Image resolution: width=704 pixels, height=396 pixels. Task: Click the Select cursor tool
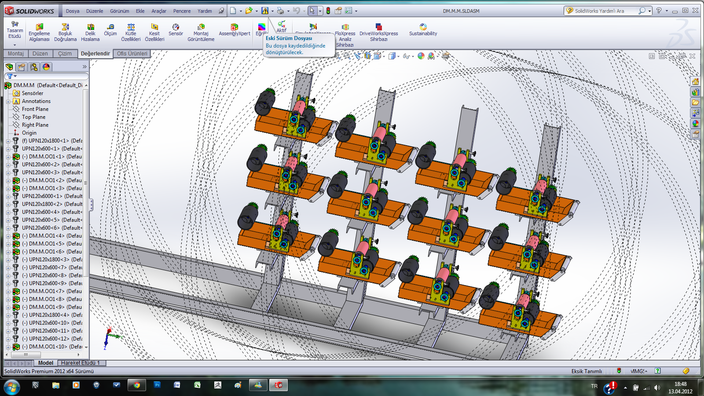click(x=312, y=11)
